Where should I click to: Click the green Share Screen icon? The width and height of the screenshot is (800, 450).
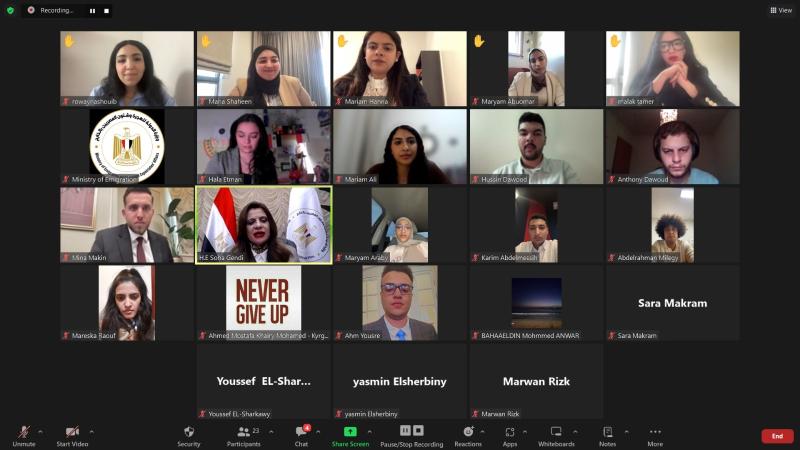click(350, 432)
